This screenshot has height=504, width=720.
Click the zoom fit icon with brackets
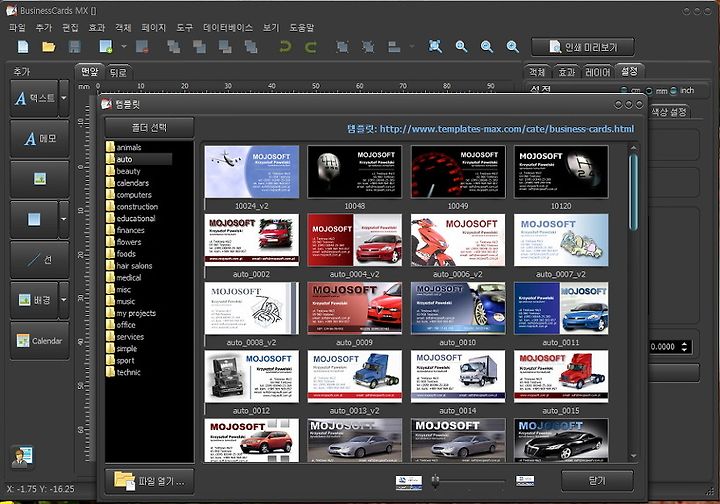click(x=435, y=46)
